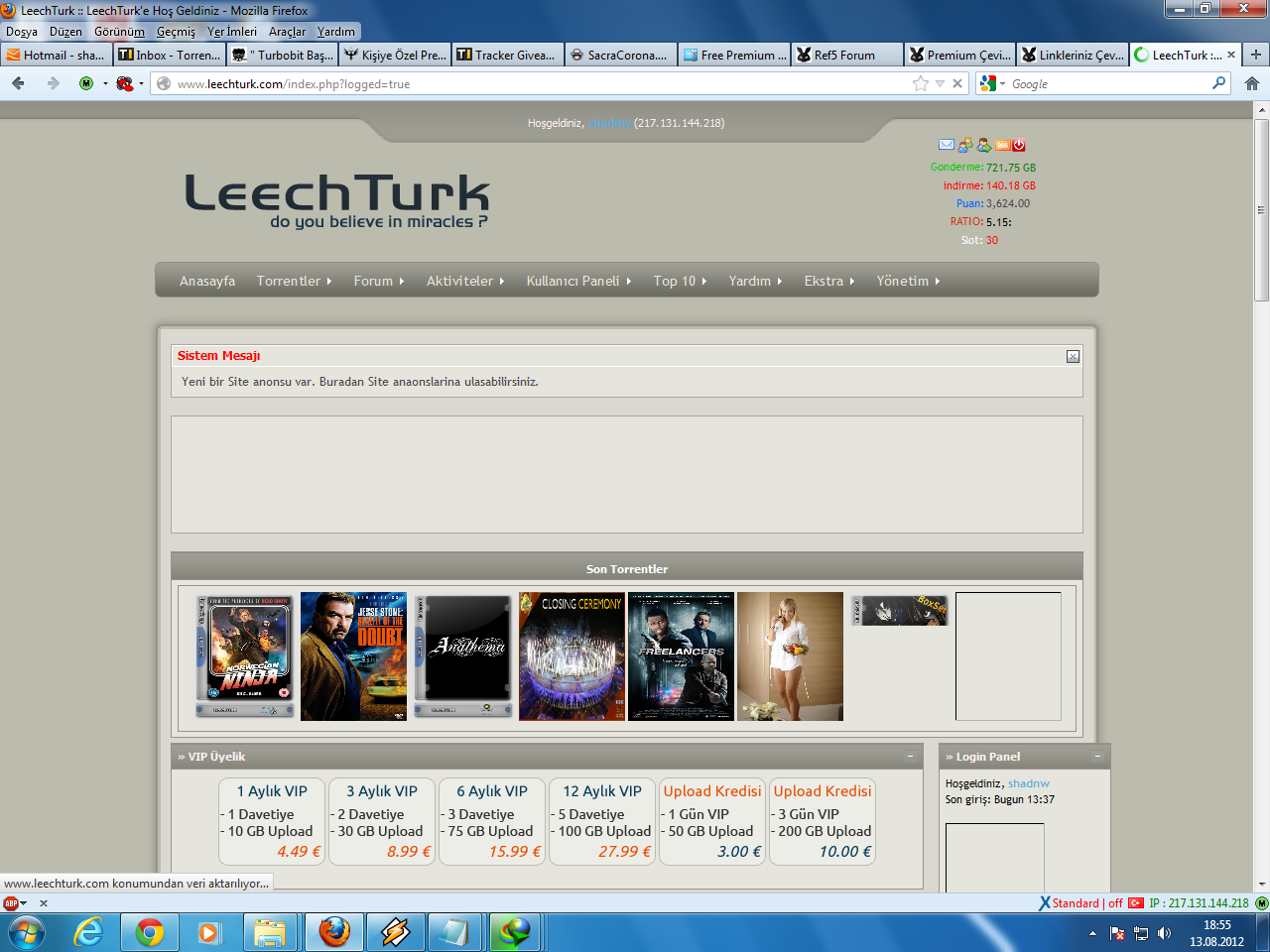
Task: Open the Yönetim dropdown menu
Action: pos(908,281)
